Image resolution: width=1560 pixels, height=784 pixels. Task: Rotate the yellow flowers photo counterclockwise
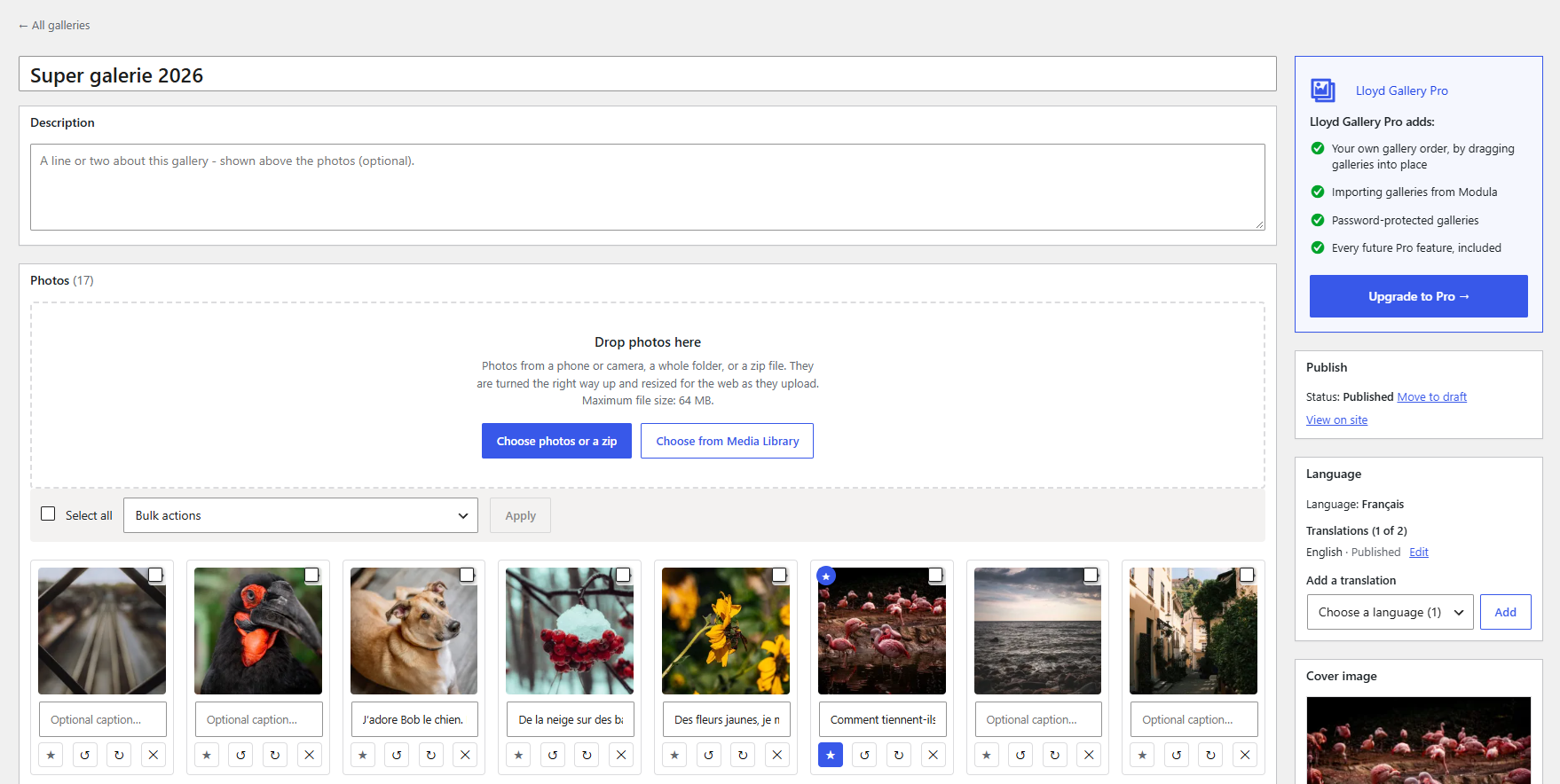point(709,755)
